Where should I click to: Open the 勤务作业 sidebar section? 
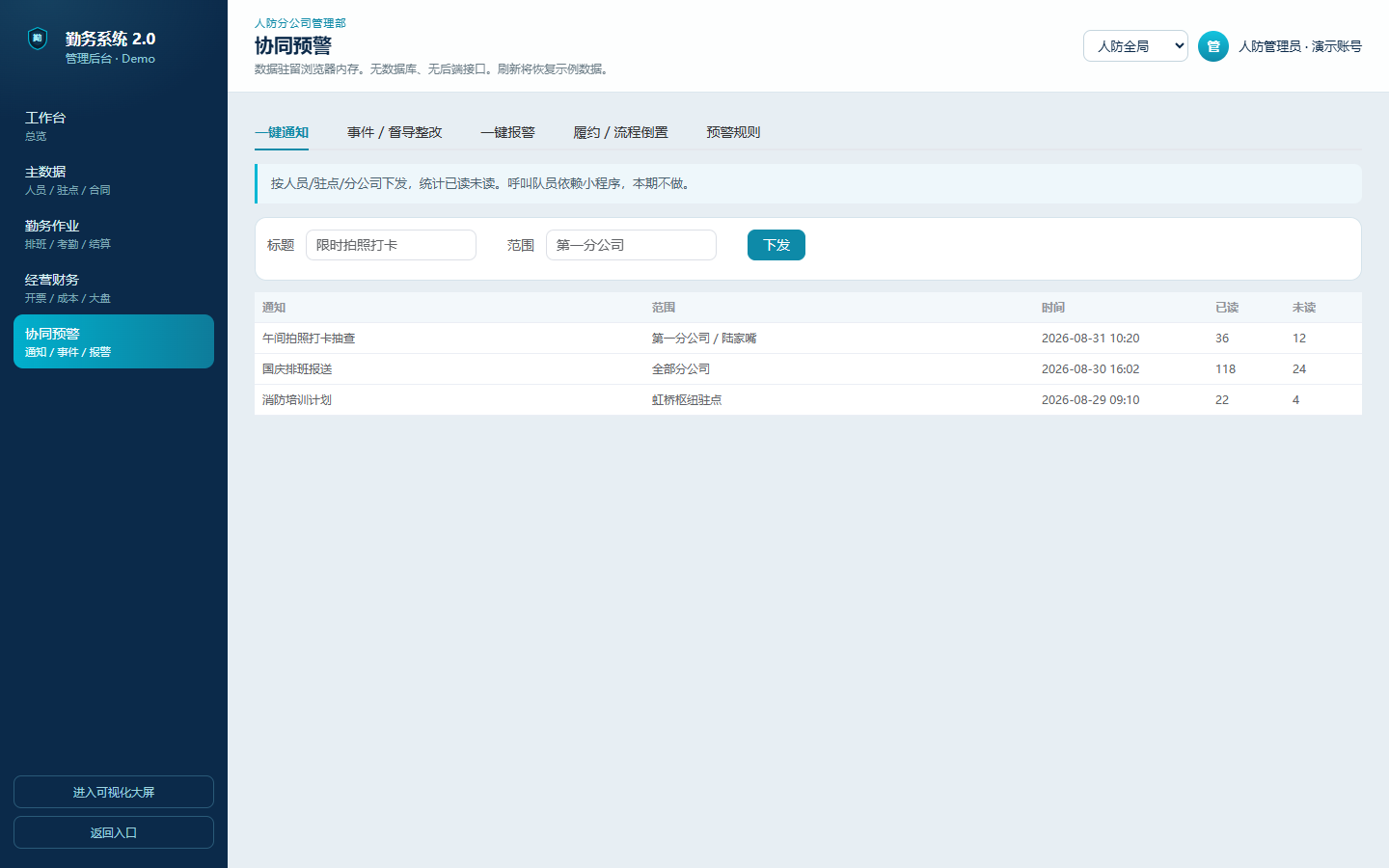[114, 233]
